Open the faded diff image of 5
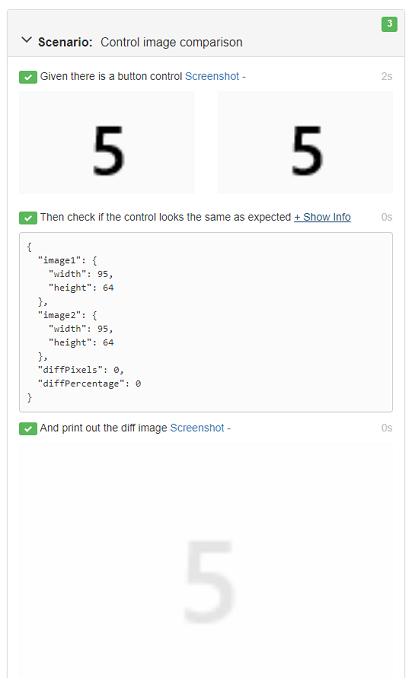The height and width of the screenshot is (678, 415). click(206, 560)
